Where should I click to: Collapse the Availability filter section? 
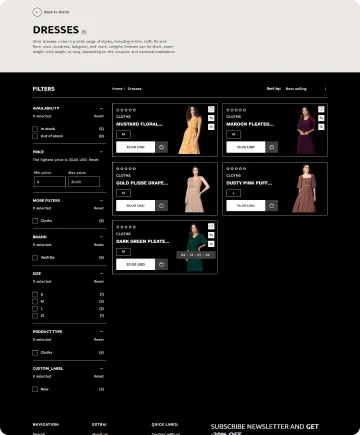coord(101,108)
